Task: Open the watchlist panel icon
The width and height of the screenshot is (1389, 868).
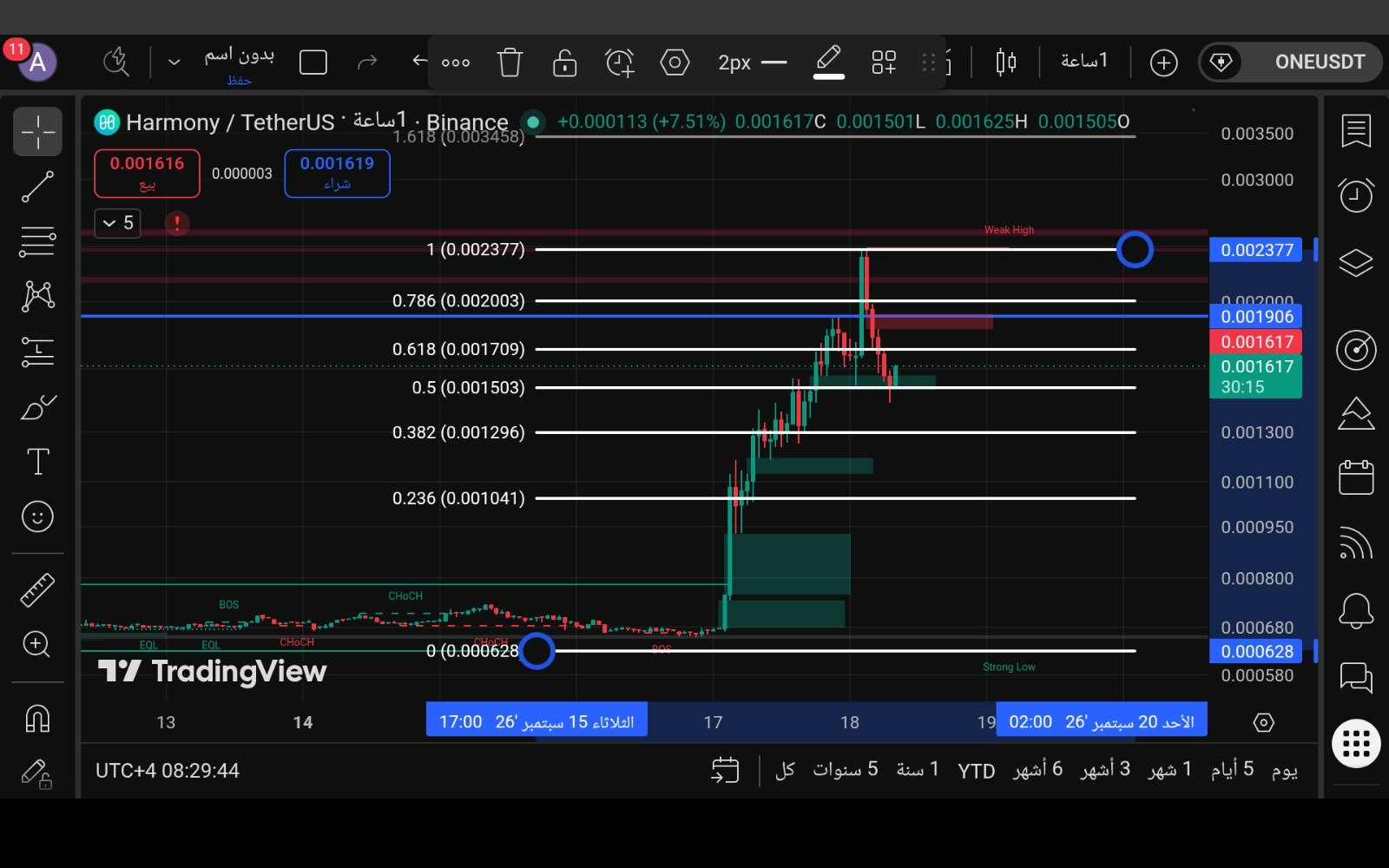Action: pos(1356,132)
